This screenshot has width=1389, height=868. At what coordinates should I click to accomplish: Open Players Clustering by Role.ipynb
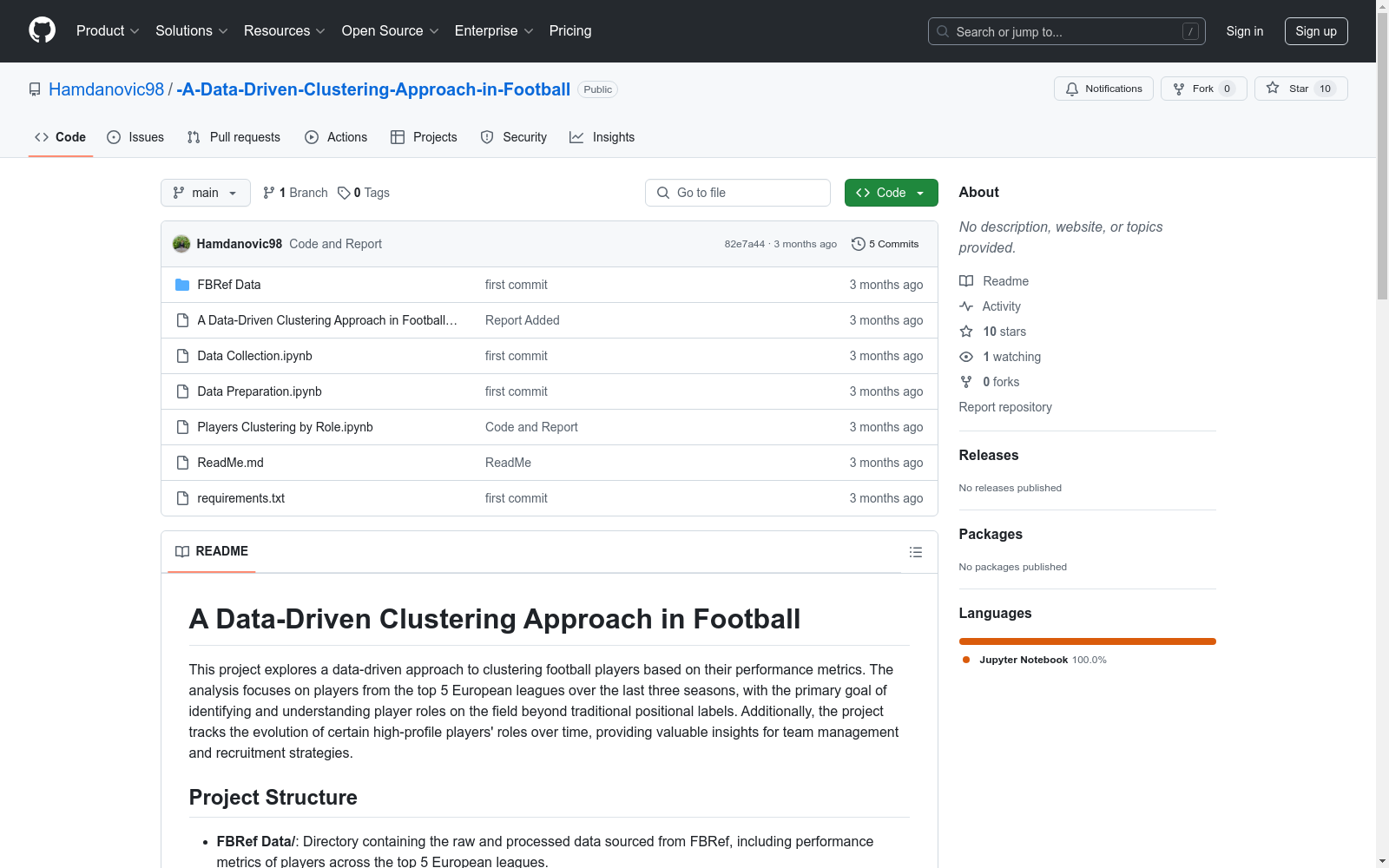pyautogui.click(x=285, y=427)
